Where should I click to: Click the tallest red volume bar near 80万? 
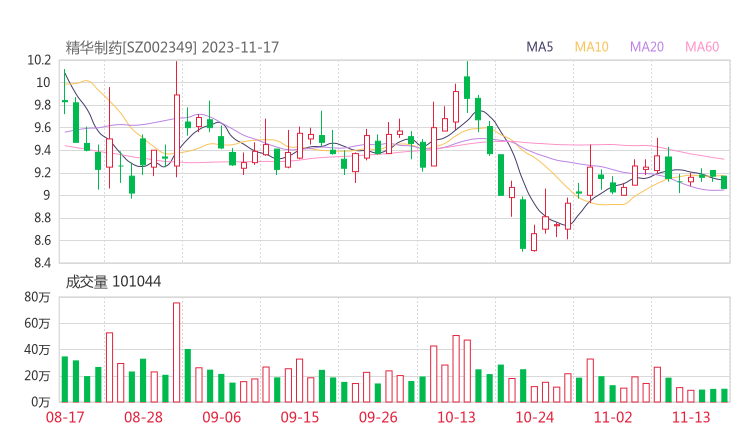(x=177, y=352)
